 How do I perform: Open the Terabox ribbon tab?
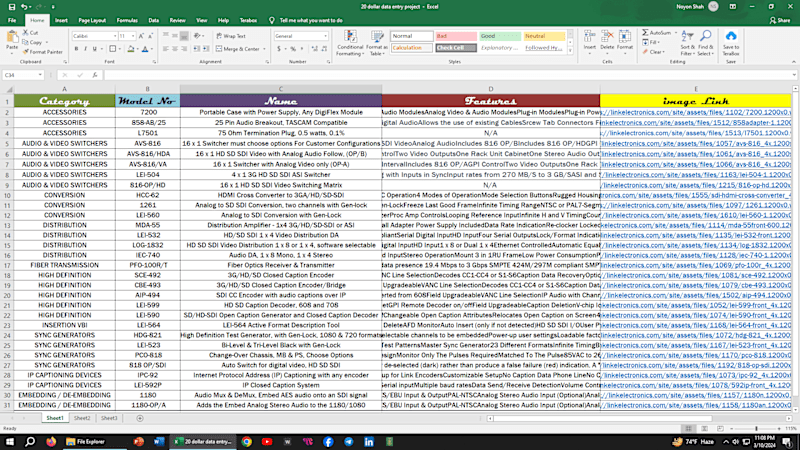click(x=248, y=20)
